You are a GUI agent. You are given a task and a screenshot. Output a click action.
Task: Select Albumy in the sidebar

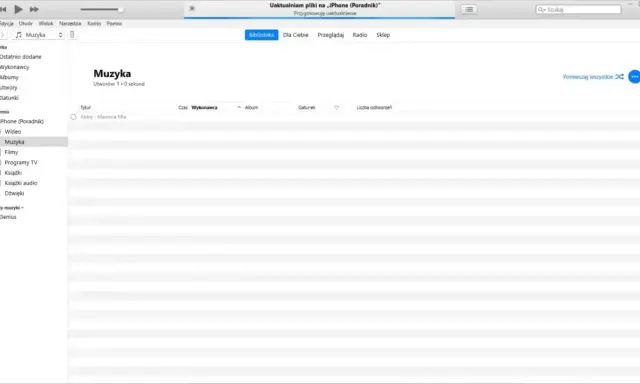point(9,77)
